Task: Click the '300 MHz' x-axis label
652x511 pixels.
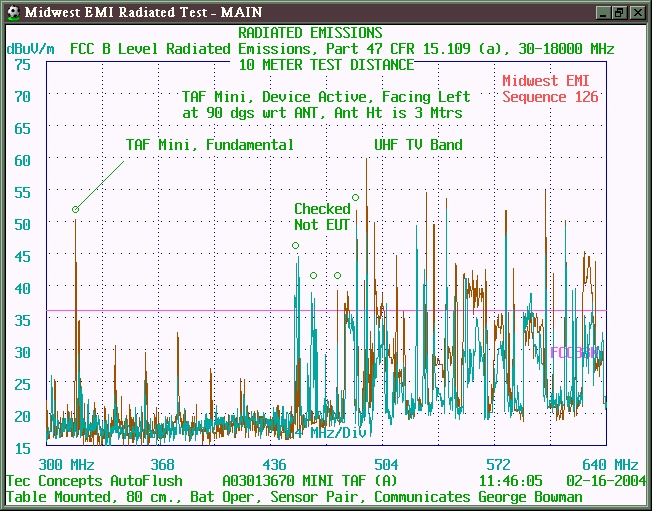Action: point(66,465)
